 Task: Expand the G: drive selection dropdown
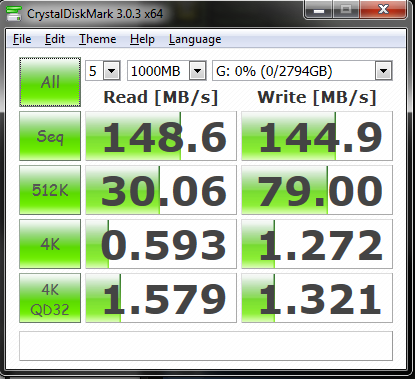[383, 71]
